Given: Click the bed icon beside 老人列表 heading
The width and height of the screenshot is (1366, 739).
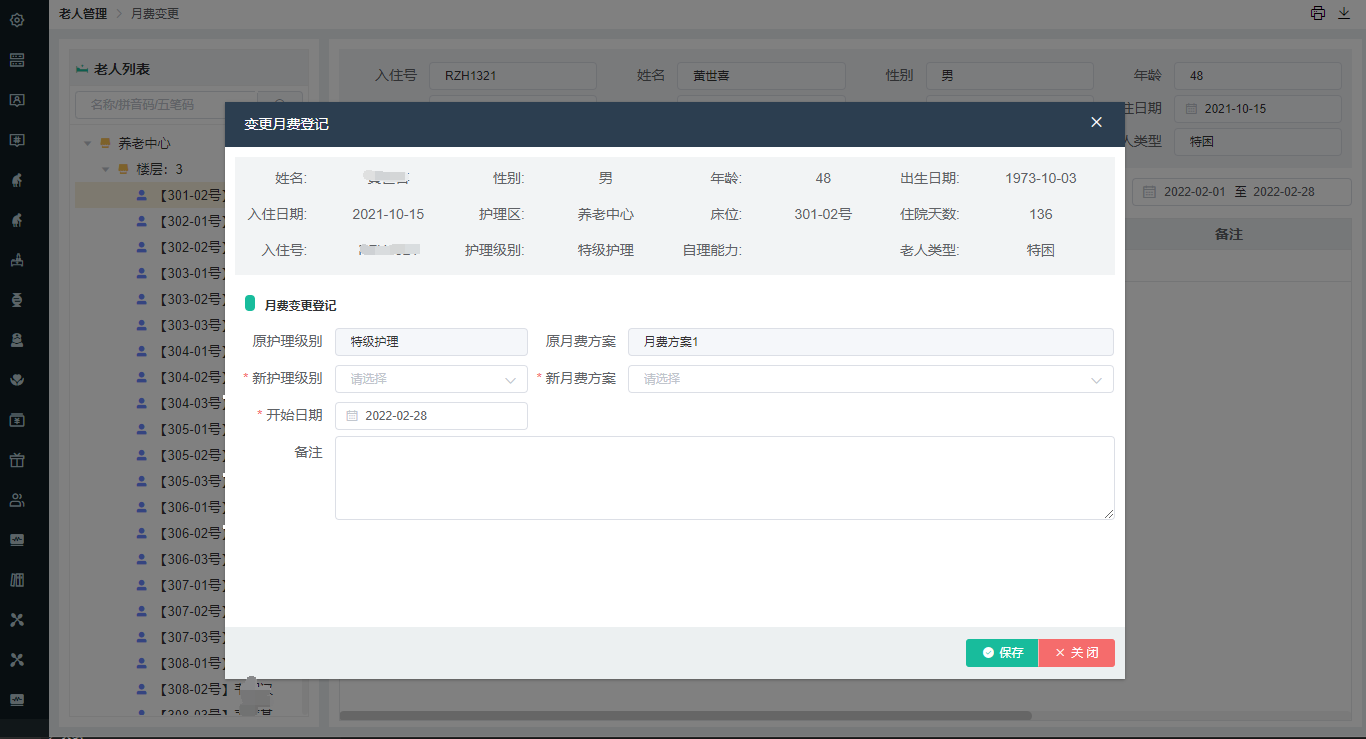Looking at the screenshot, I should 82,69.
